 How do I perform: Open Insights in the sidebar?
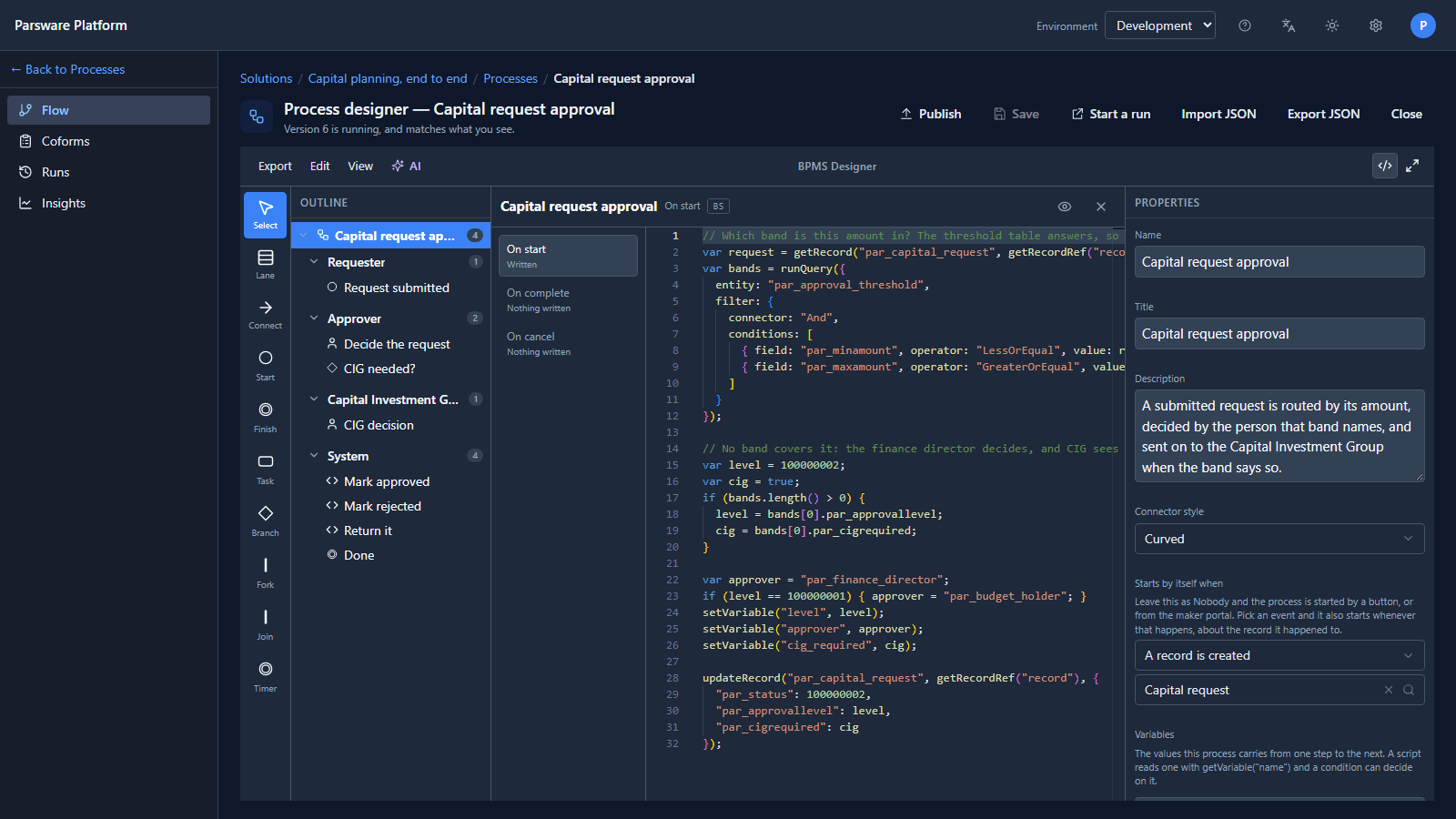pos(109,203)
